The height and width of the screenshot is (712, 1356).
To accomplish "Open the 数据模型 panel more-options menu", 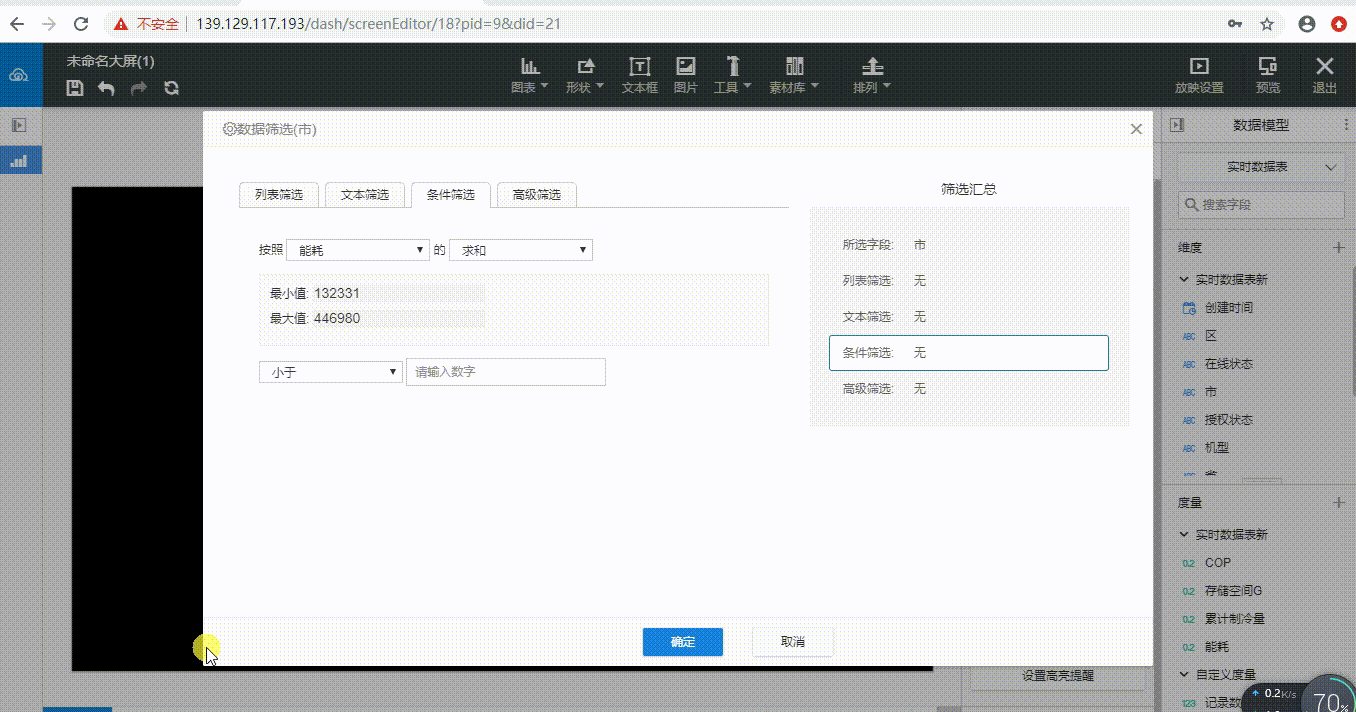I will (1345, 126).
